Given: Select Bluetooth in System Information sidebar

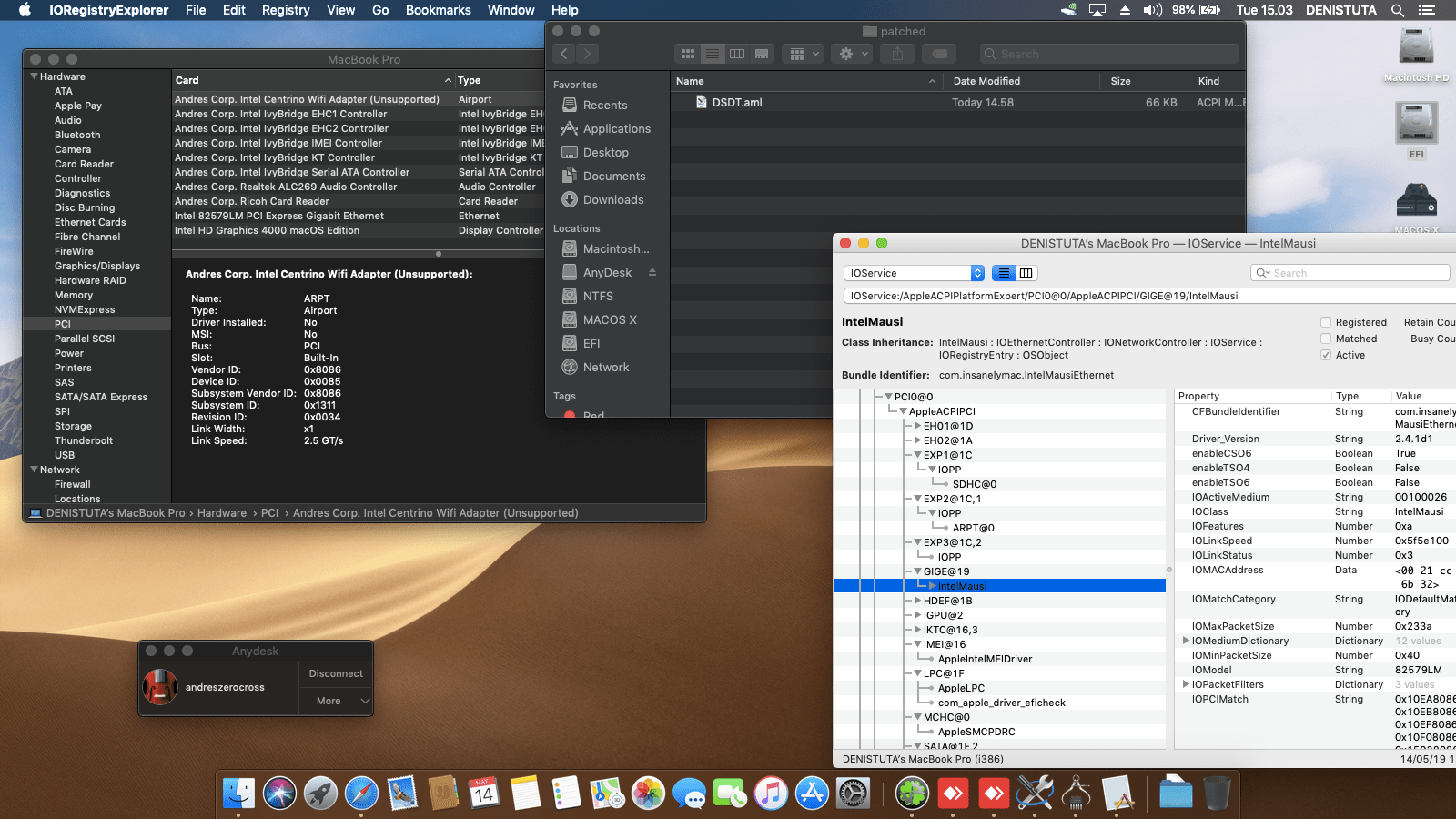Looking at the screenshot, I should [x=77, y=135].
